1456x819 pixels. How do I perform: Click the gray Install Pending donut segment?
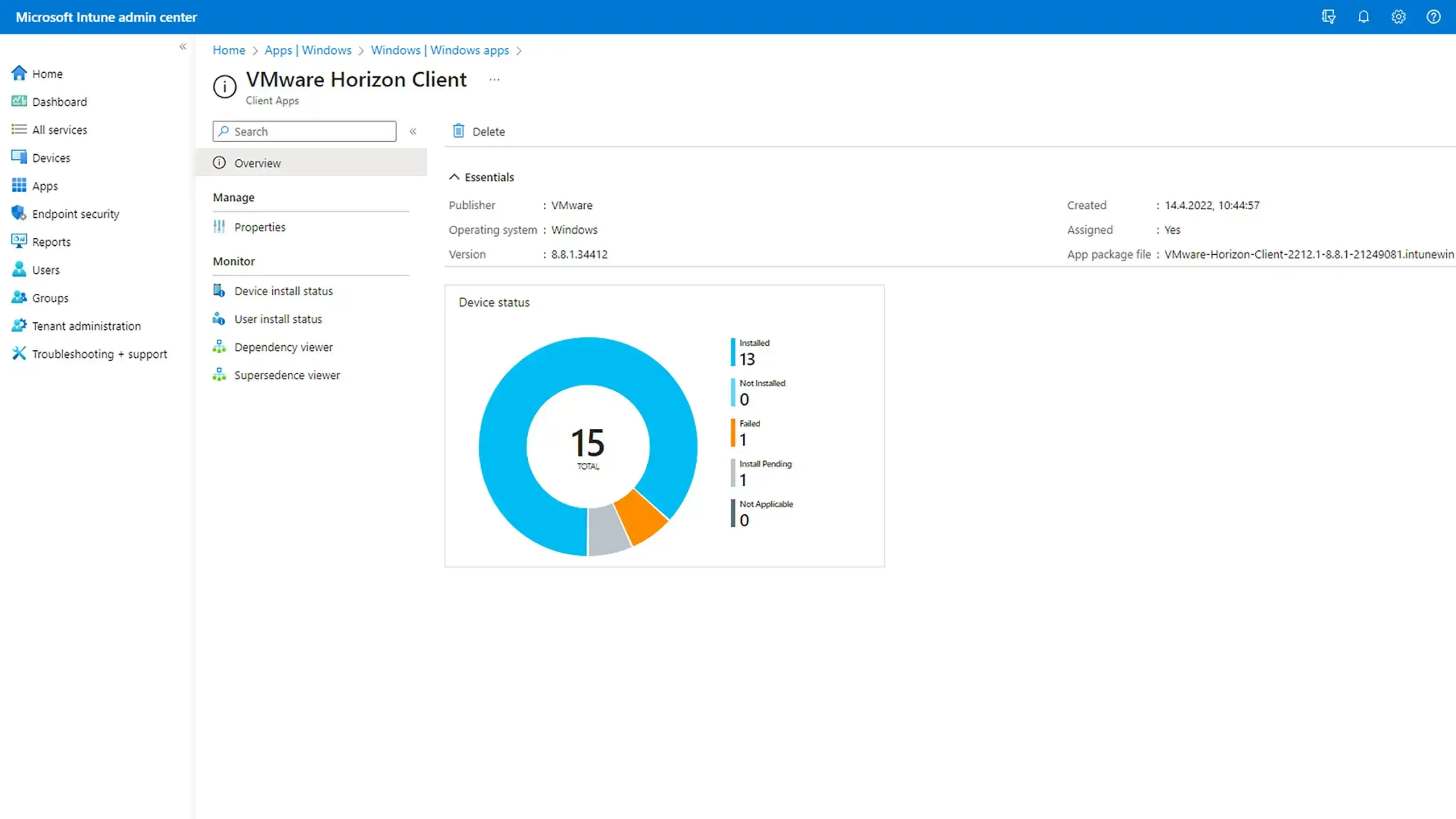[607, 531]
